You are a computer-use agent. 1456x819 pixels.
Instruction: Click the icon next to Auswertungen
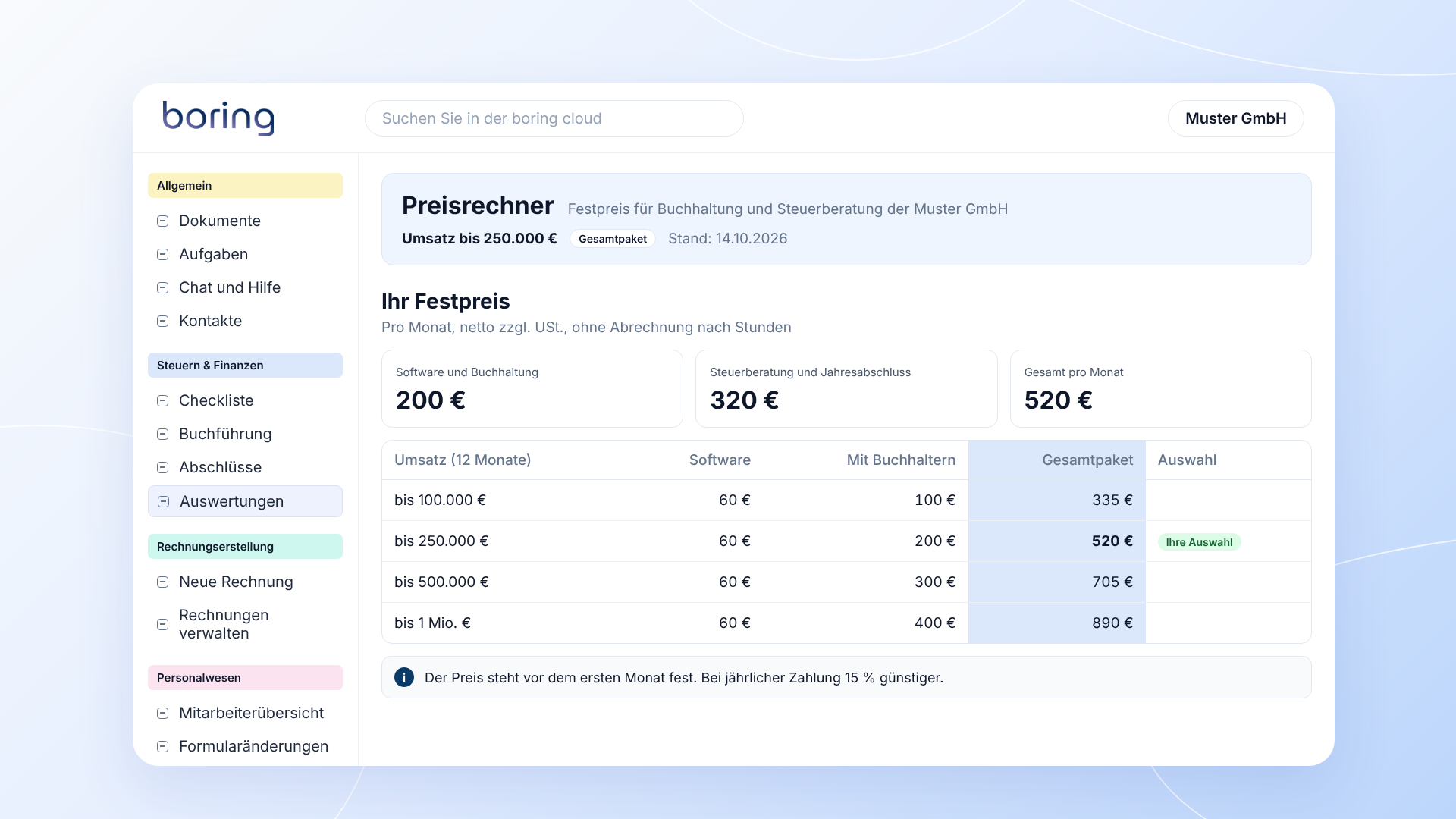coord(163,501)
